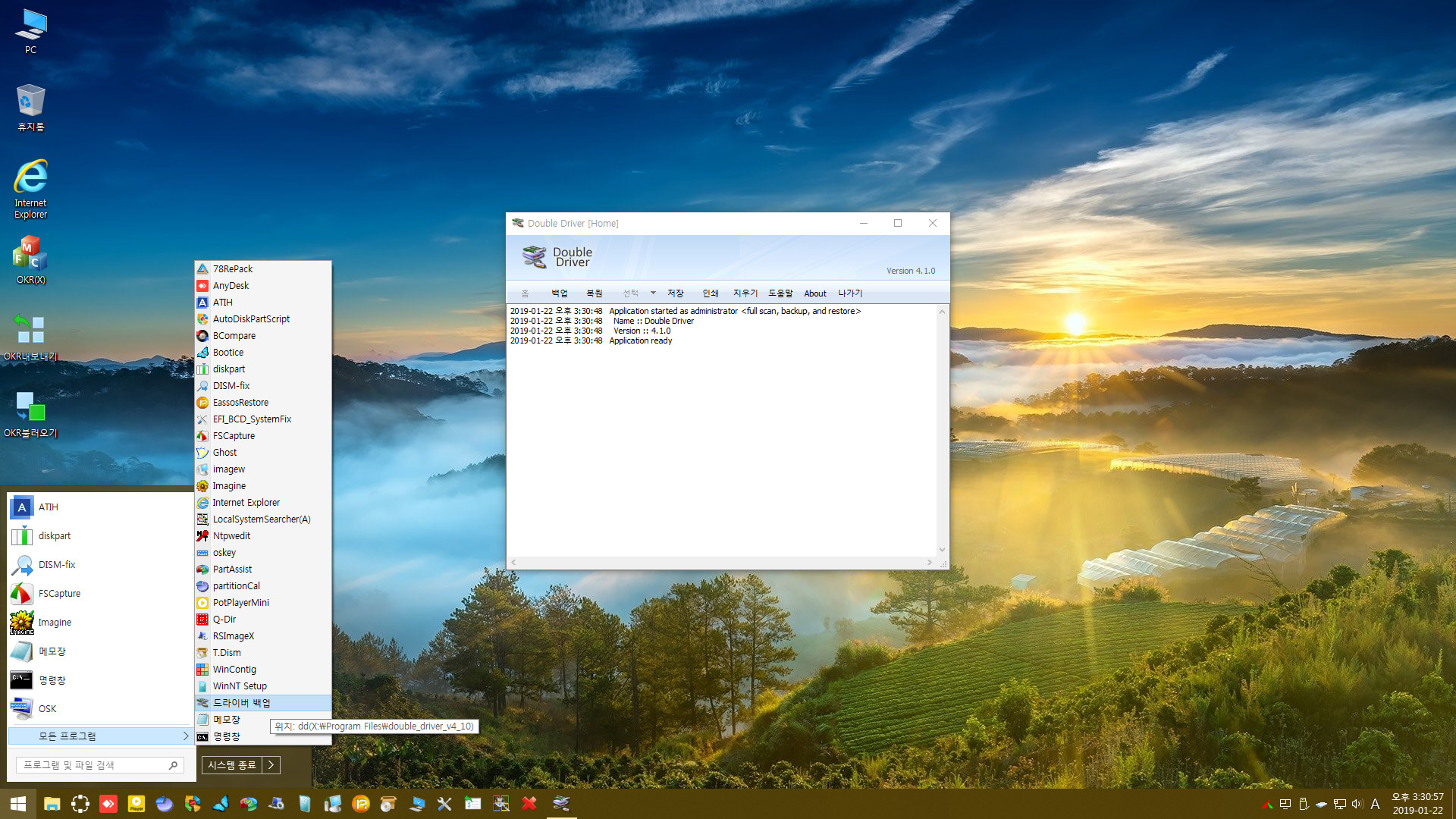Screen dimensions: 1456x819
Task: Open Imagine in the all-programs list
Action: coord(263,486)
